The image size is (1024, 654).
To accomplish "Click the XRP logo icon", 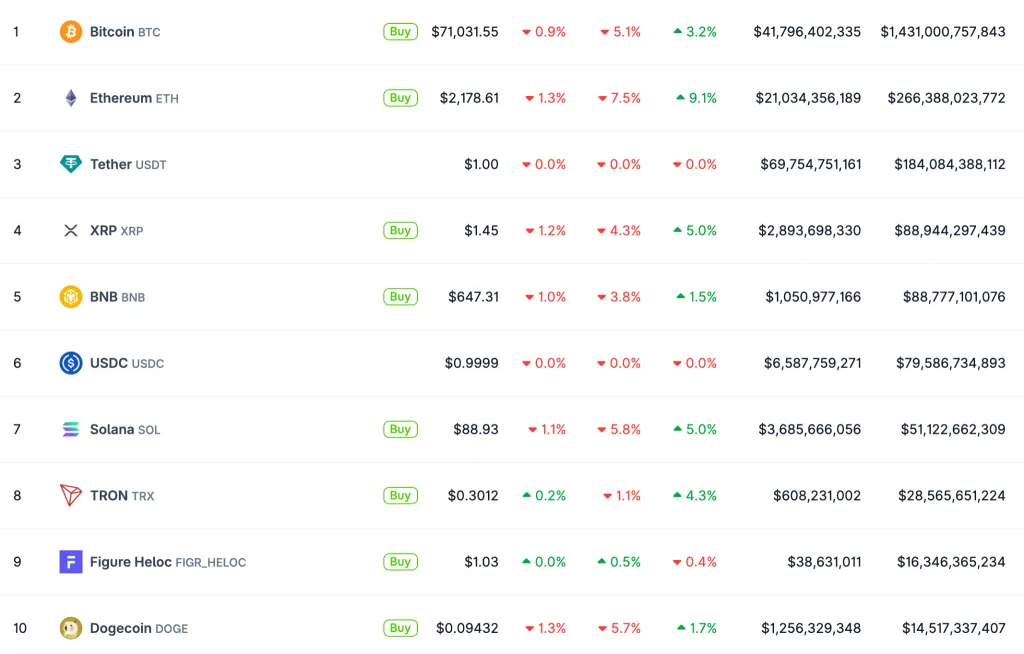I will tap(70, 231).
